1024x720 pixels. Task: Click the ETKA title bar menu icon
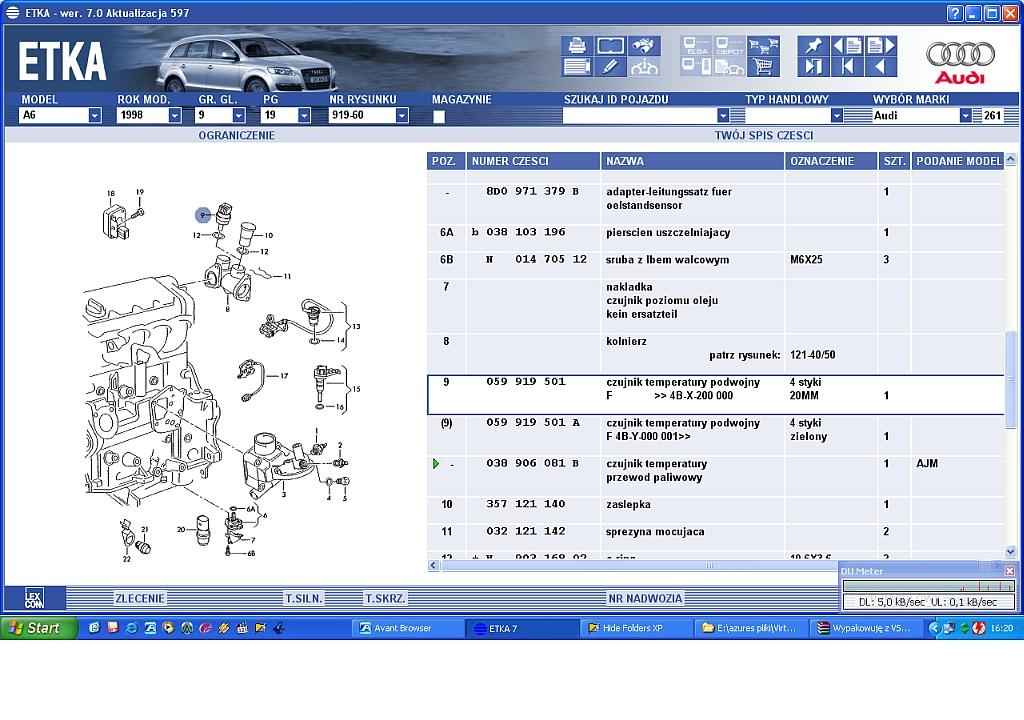click(12, 12)
